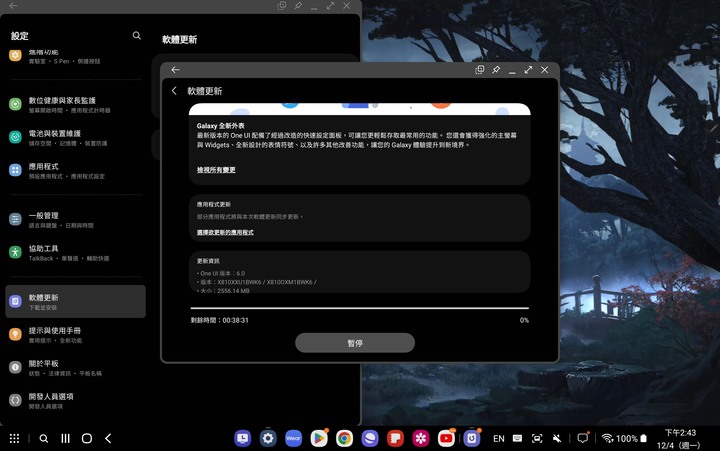The width and height of the screenshot is (720, 451).
Task: Open Accessibility (協助工具) settings
Action: 75,253
